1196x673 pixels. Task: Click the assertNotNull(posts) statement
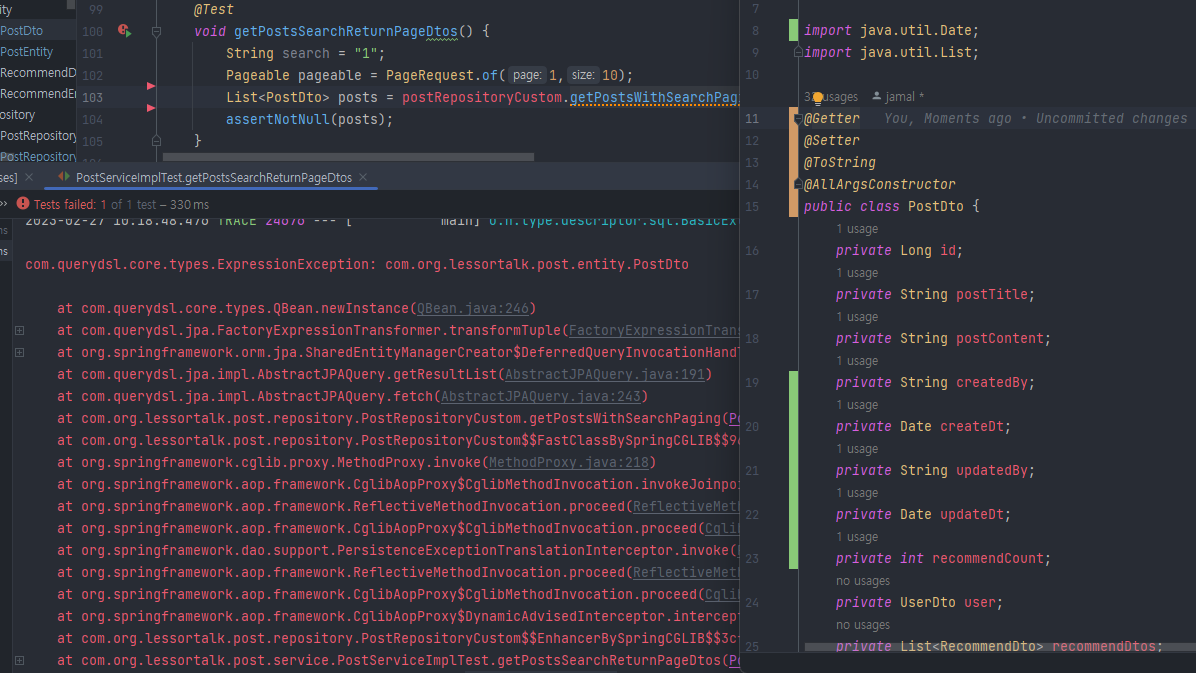(x=310, y=119)
